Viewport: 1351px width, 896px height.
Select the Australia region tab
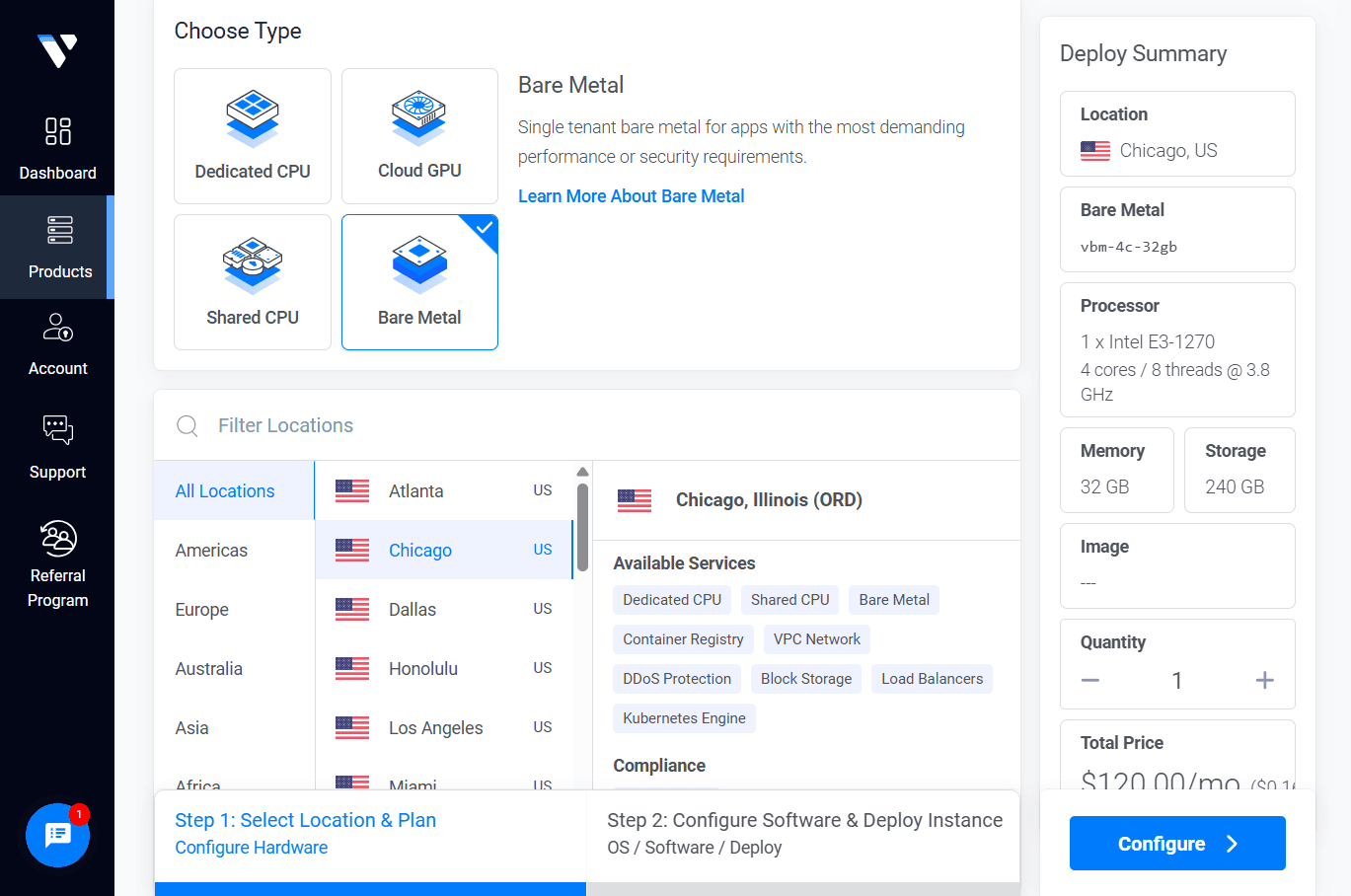pos(234,668)
